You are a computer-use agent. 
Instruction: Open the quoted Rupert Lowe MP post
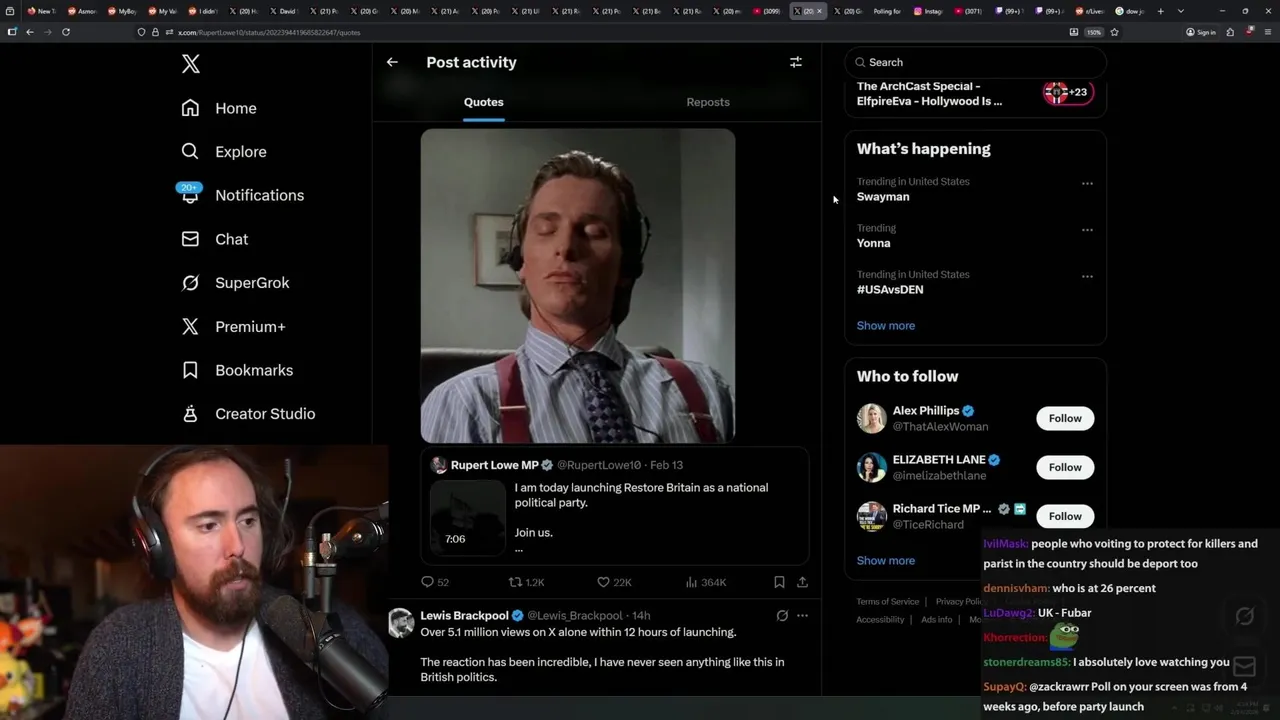615,506
